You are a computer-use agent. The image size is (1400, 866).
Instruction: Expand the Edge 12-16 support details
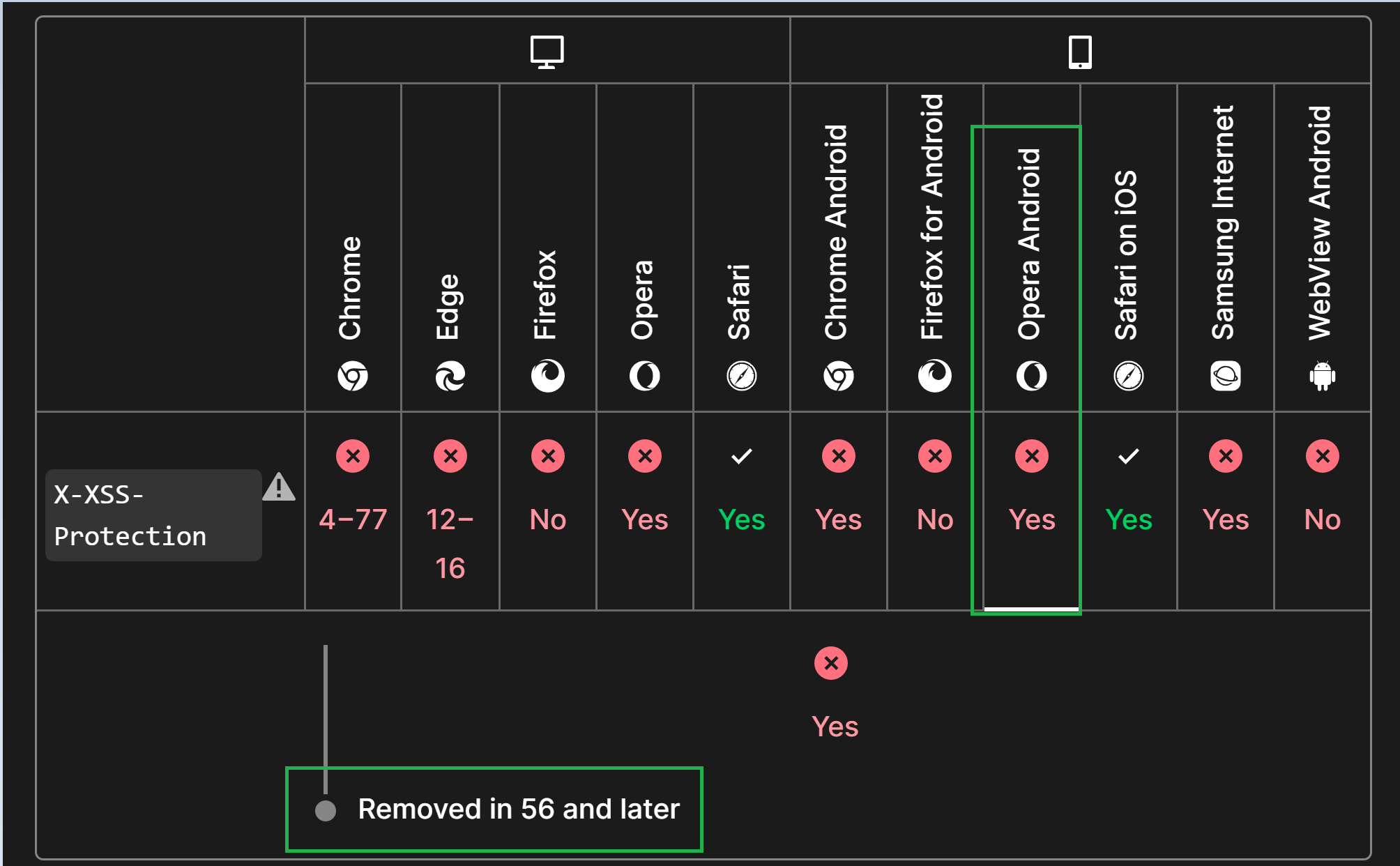pos(450,509)
